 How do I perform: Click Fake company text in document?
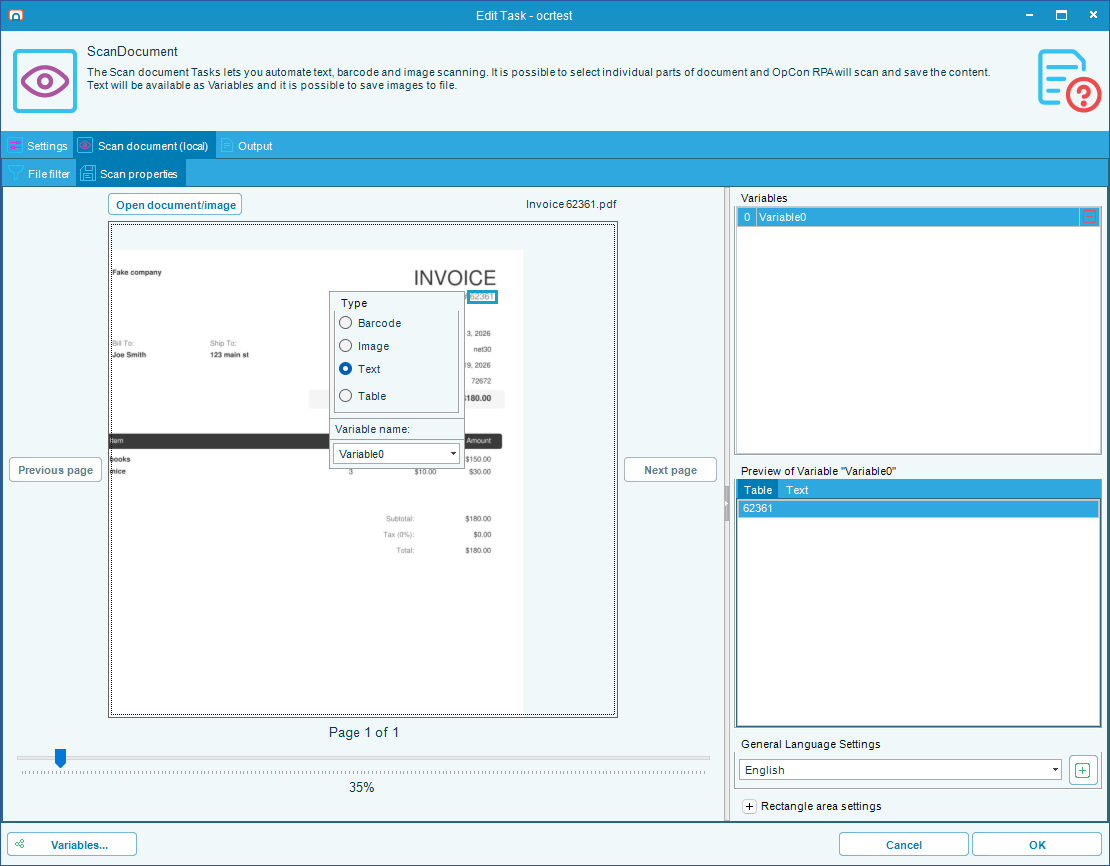[137, 273]
